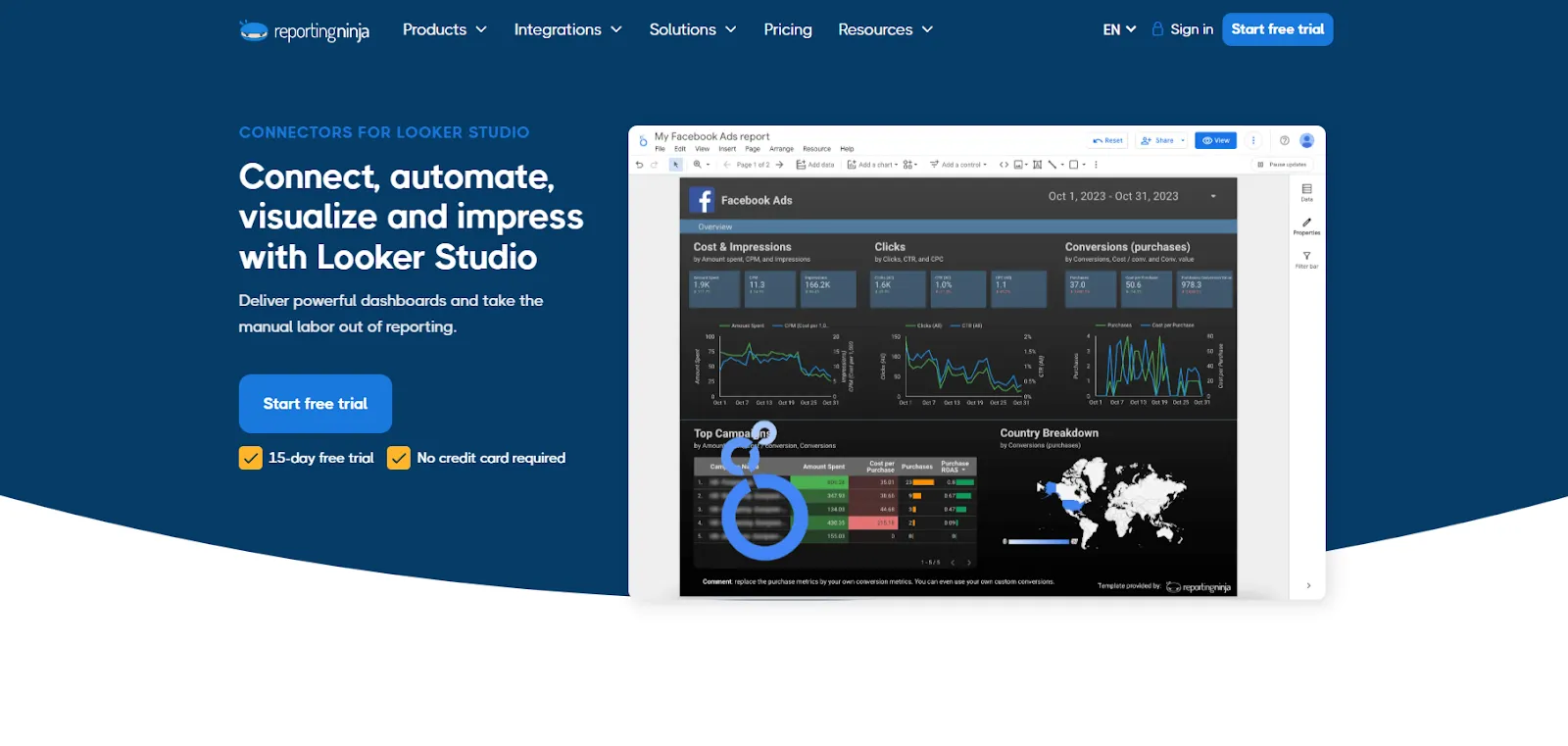Click the Page 1 of 2 indicator
This screenshot has height=746, width=1568.
(754, 165)
